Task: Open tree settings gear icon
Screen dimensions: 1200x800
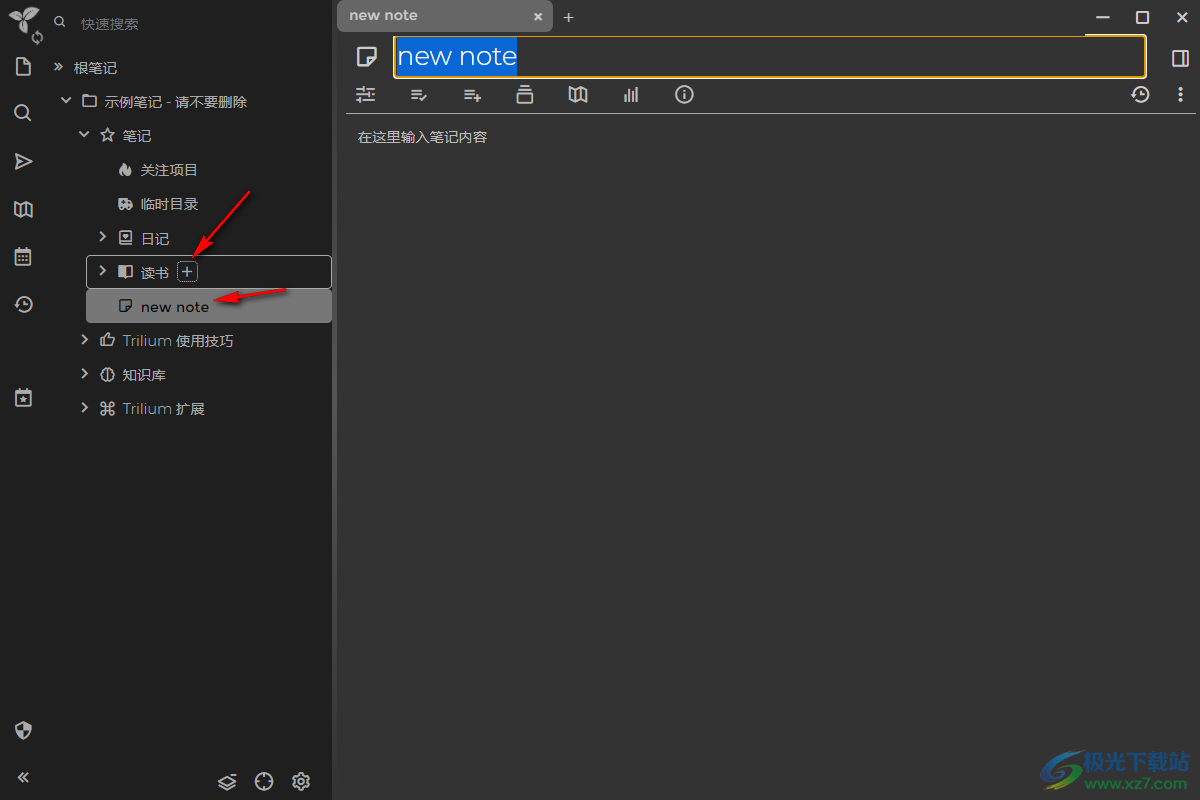Action: click(301, 781)
